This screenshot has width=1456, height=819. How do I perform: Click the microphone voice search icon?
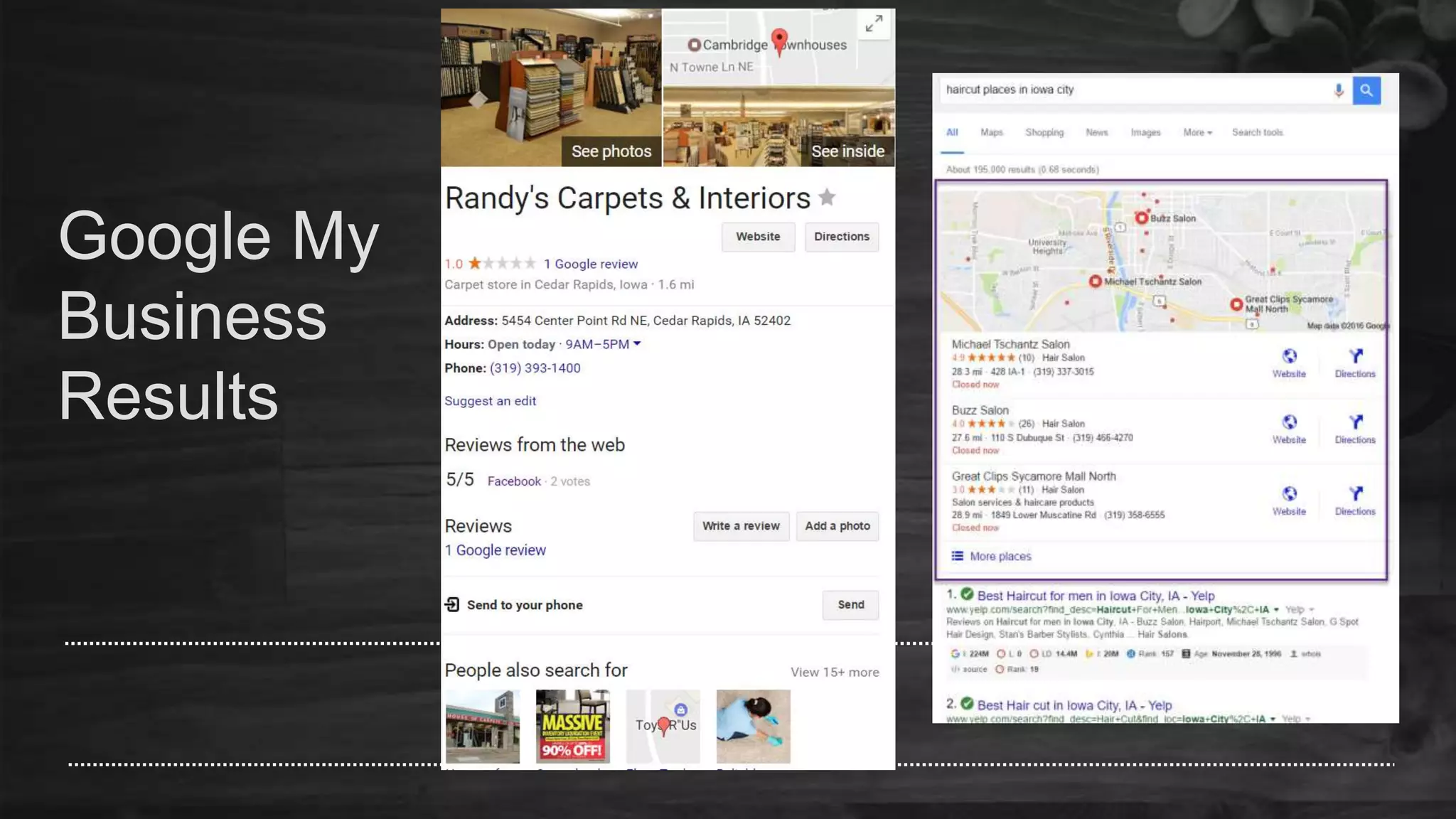coord(1338,90)
